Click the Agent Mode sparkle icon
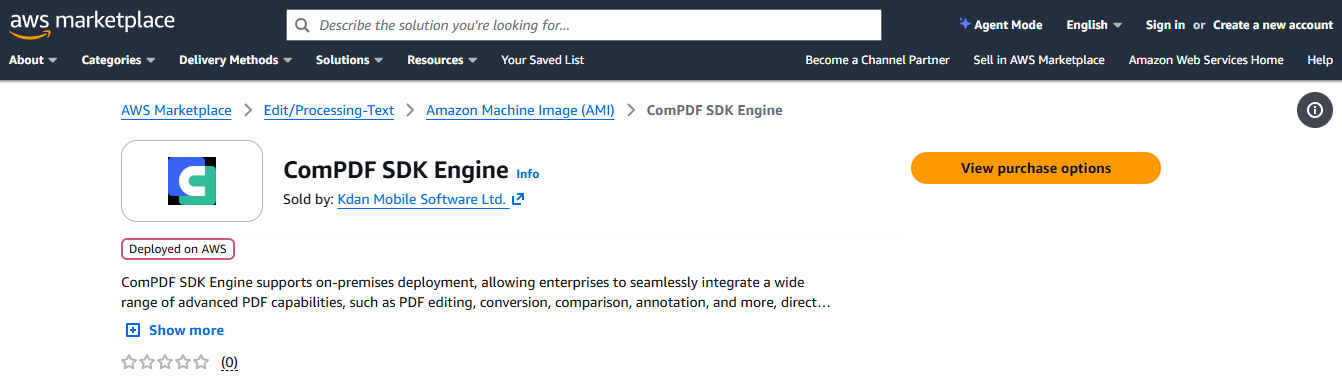 964,24
